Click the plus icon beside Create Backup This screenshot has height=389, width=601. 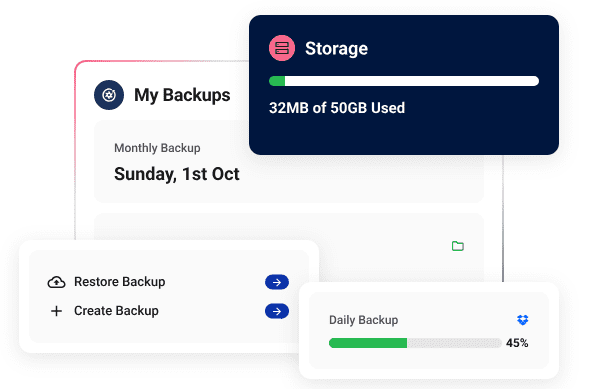coord(56,311)
